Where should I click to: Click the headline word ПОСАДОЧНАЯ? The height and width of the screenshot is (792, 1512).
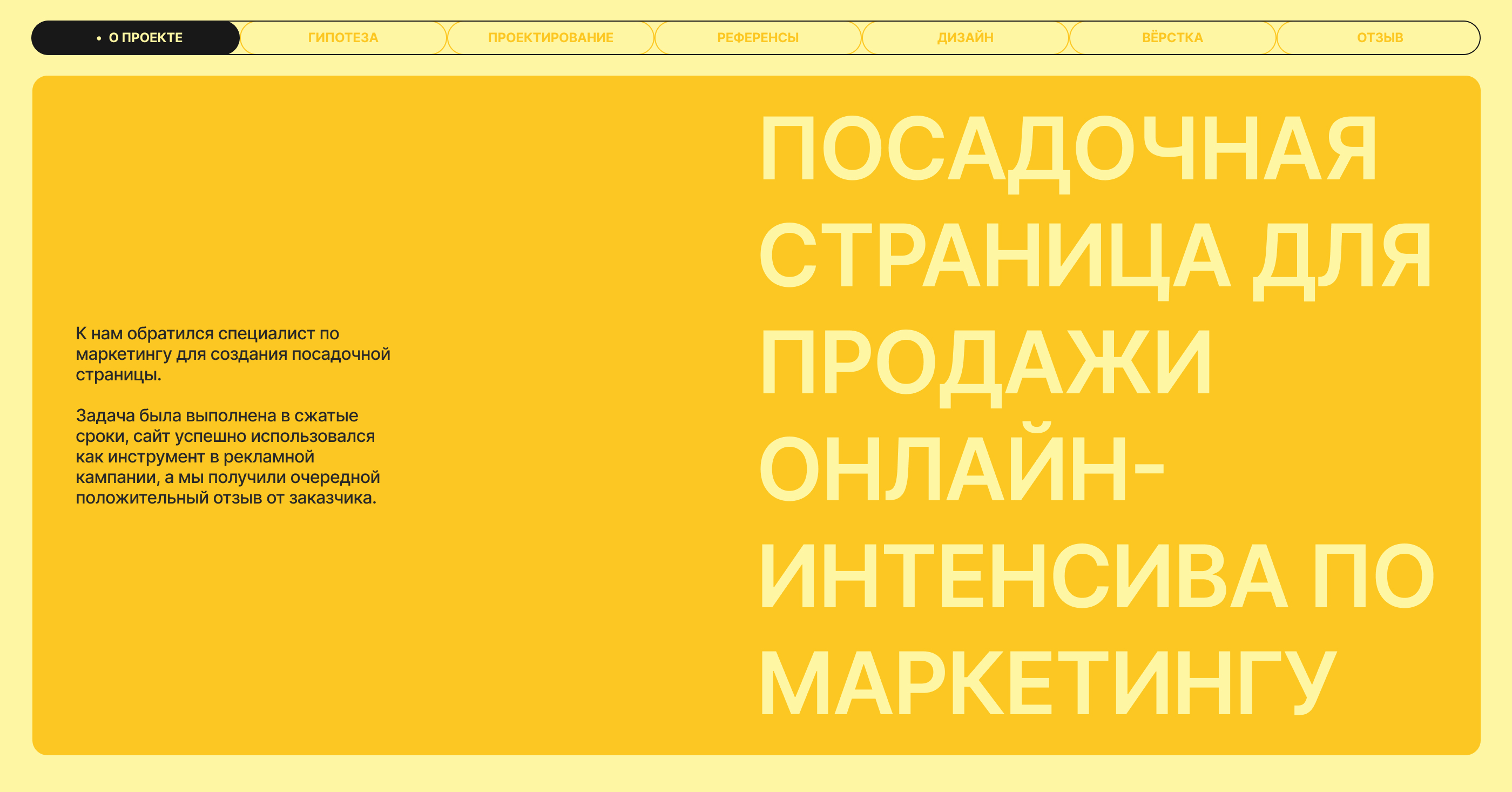click(x=1067, y=149)
